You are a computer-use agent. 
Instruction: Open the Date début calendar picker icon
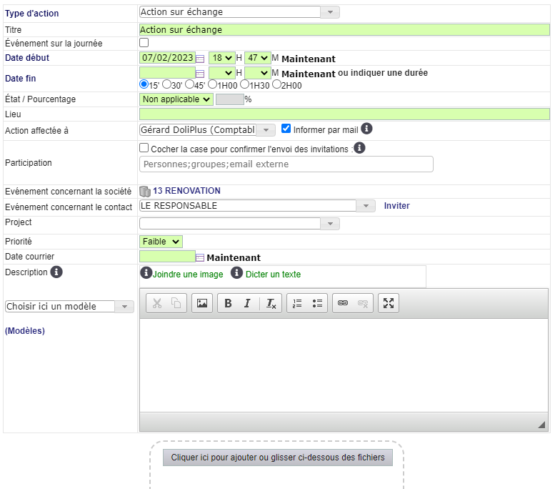click(x=200, y=59)
